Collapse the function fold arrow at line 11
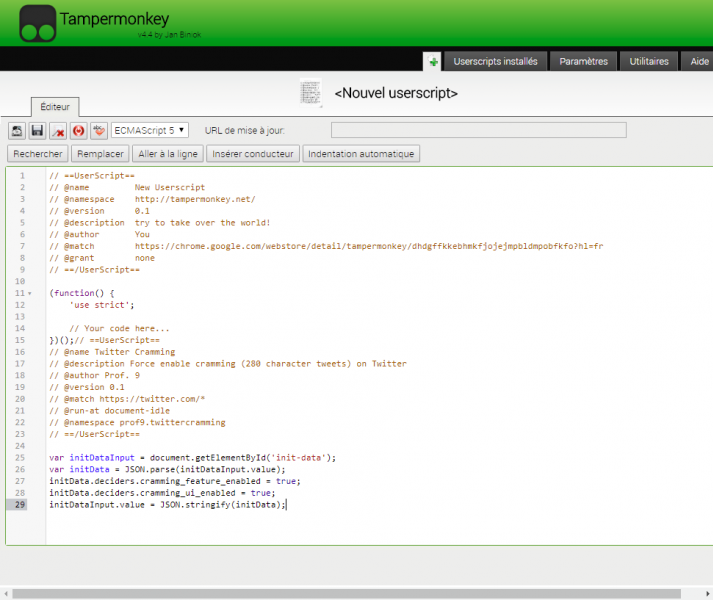713x600 pixels. (x=30, y=293)
